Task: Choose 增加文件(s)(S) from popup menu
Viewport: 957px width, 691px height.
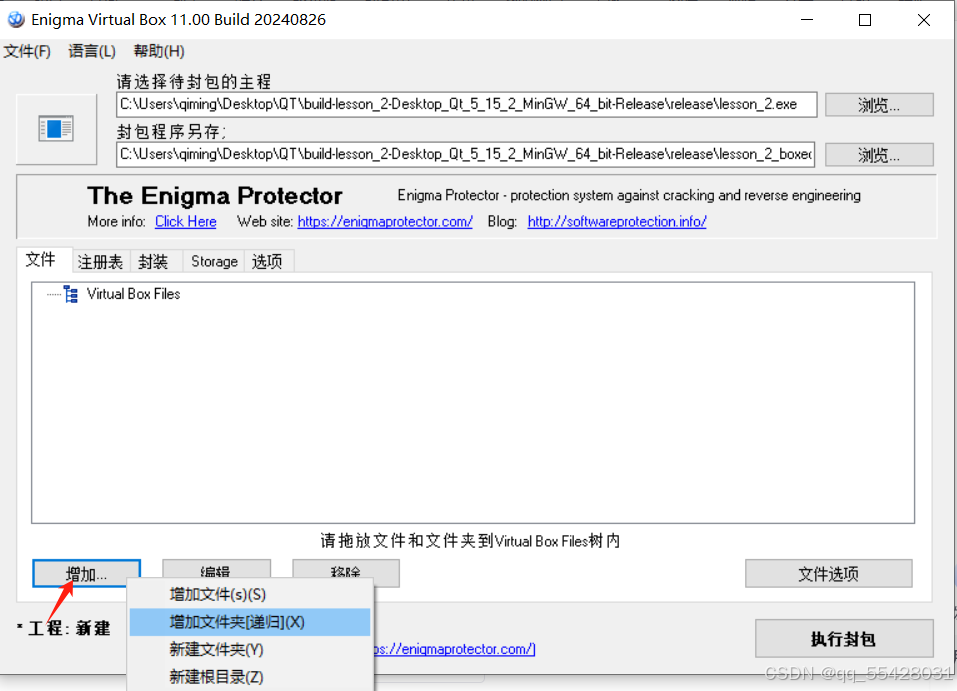Action: coord(250,595)
